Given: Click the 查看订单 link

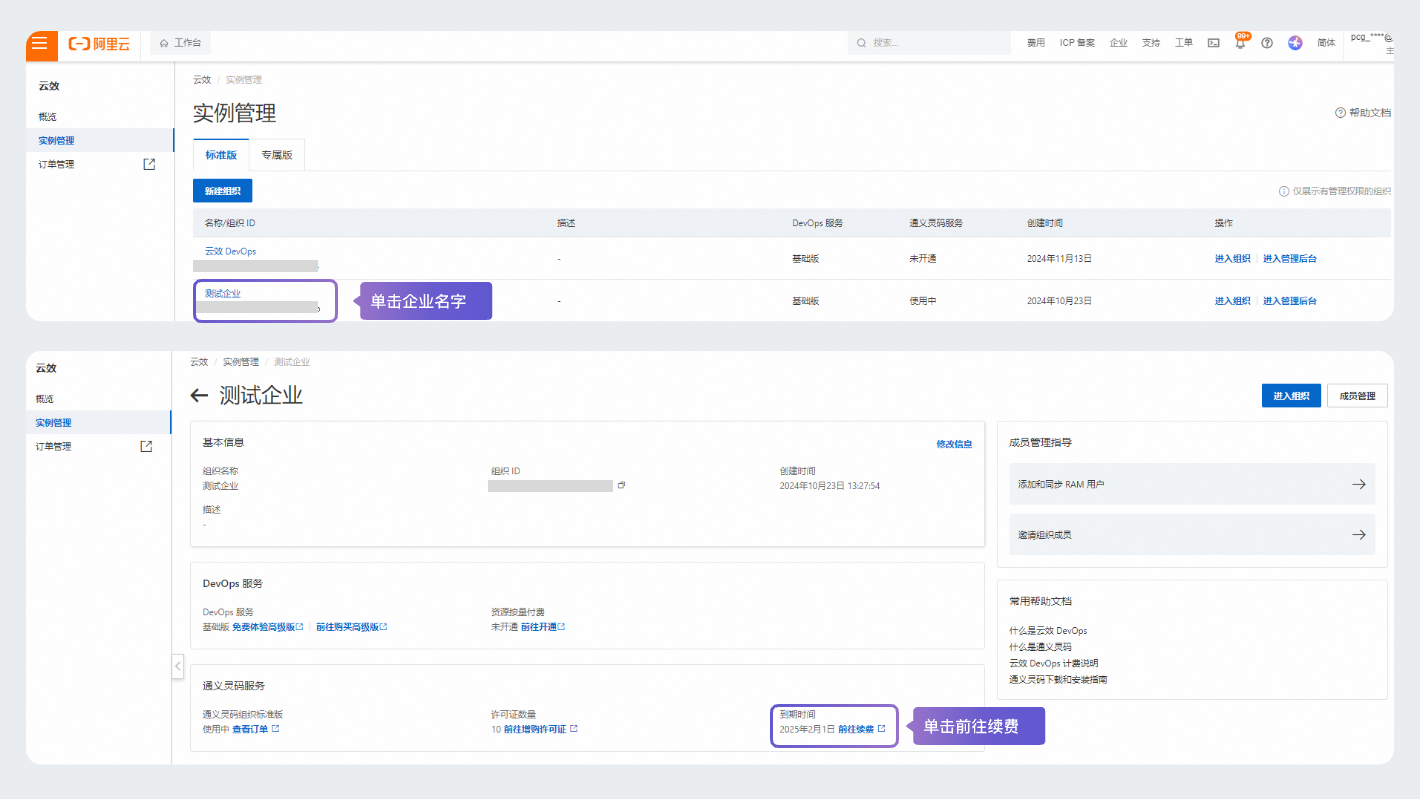Looking at the screenshot, I should [255, 729].
